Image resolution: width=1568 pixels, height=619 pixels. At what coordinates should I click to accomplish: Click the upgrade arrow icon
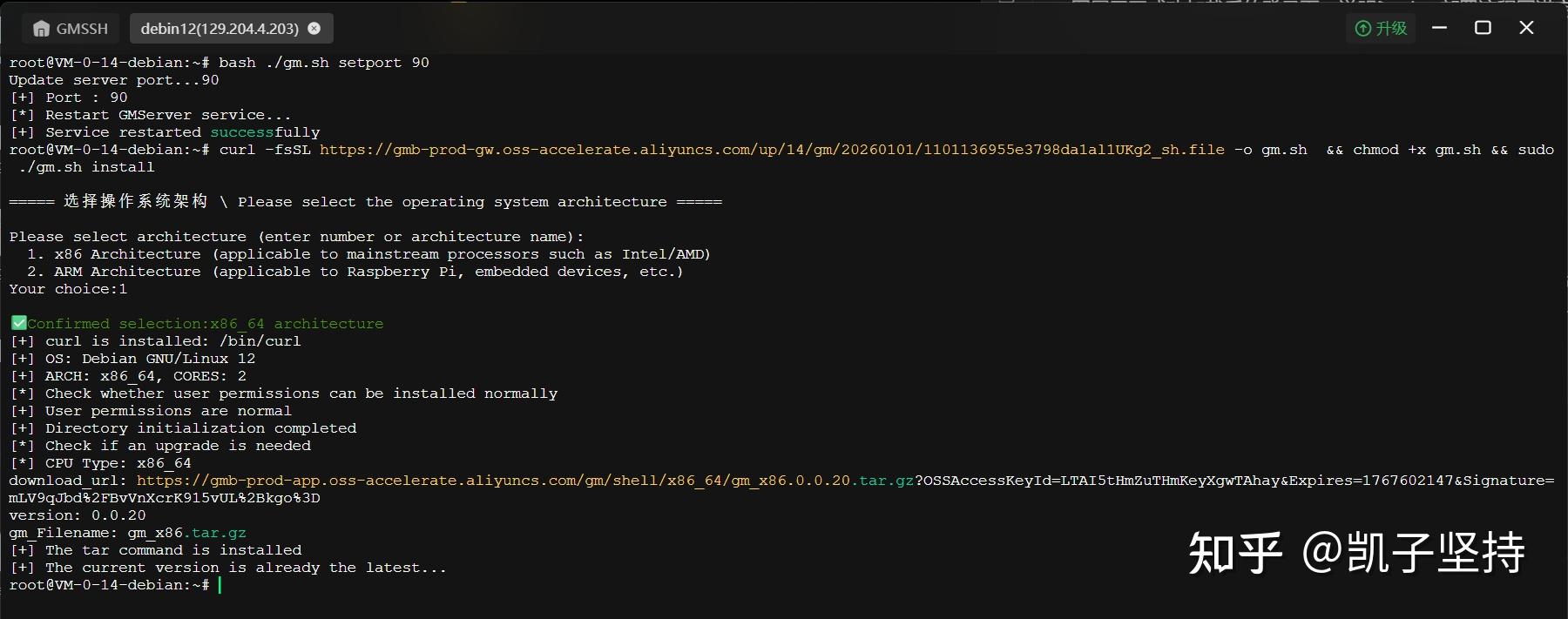1363,29
